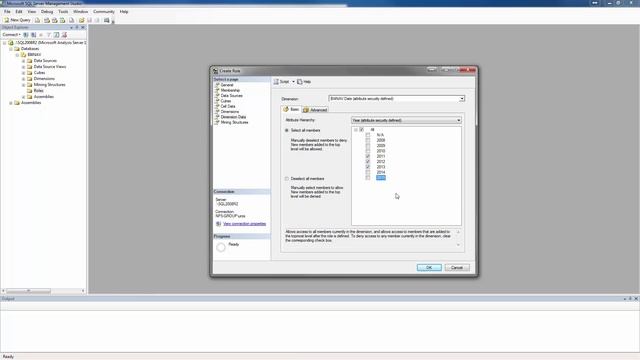Click the connect server icon in Object Explorer
This screenshot has width=640, height=360.
pyautogui.click(x=26, y=35)
